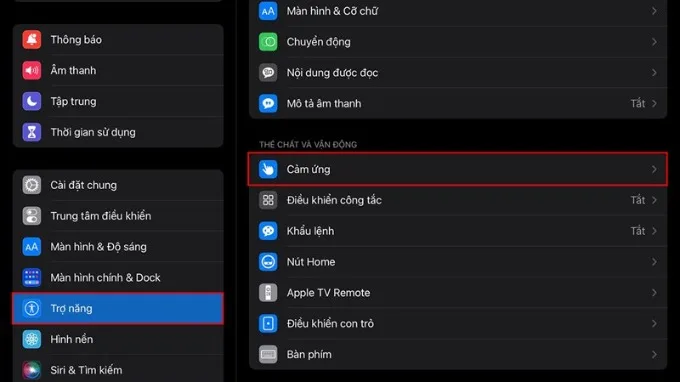The width and height of the screenshot is (680, 382).
Task: Tap the Apple TV Remote icon
Action: pyautogui.click(x=268, y=293)
